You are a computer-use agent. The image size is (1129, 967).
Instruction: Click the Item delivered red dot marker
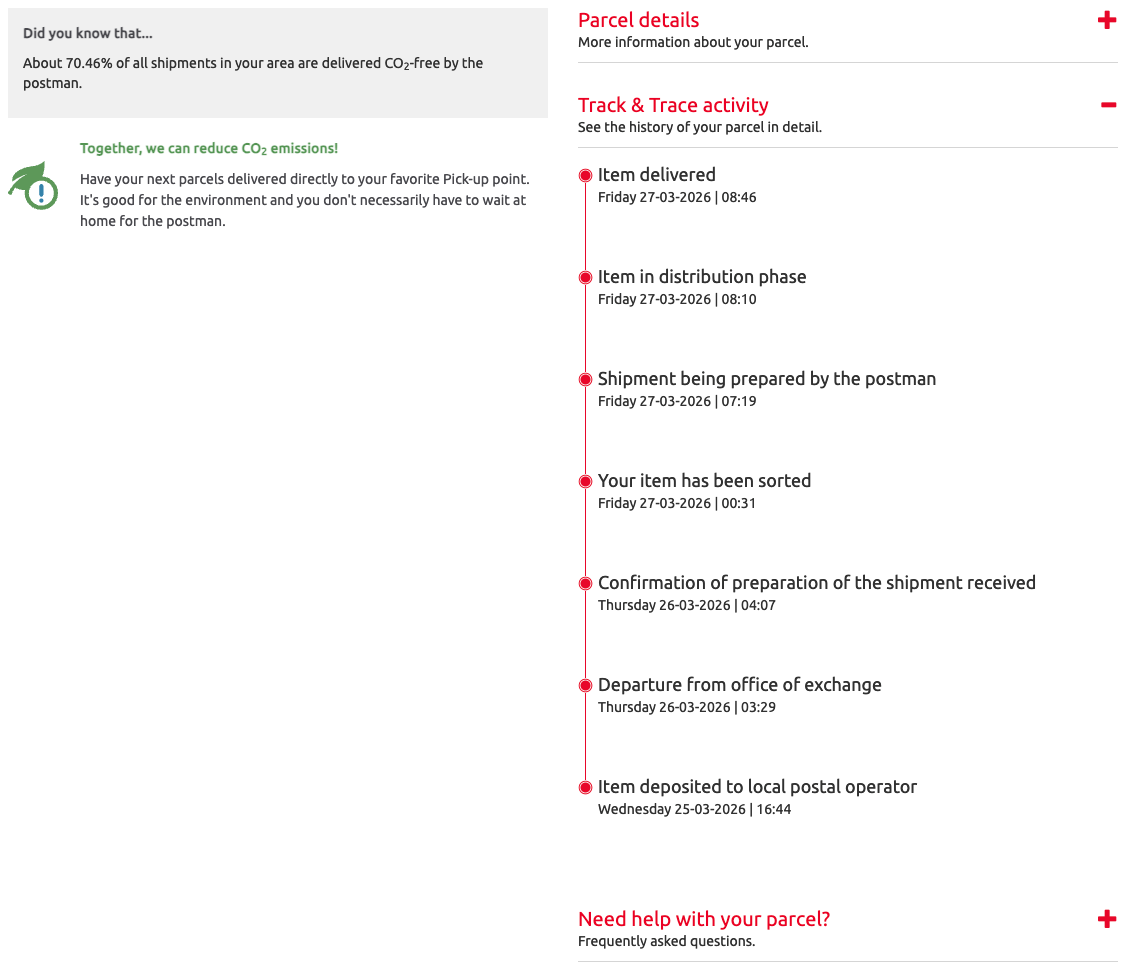[x=586, y=176]
